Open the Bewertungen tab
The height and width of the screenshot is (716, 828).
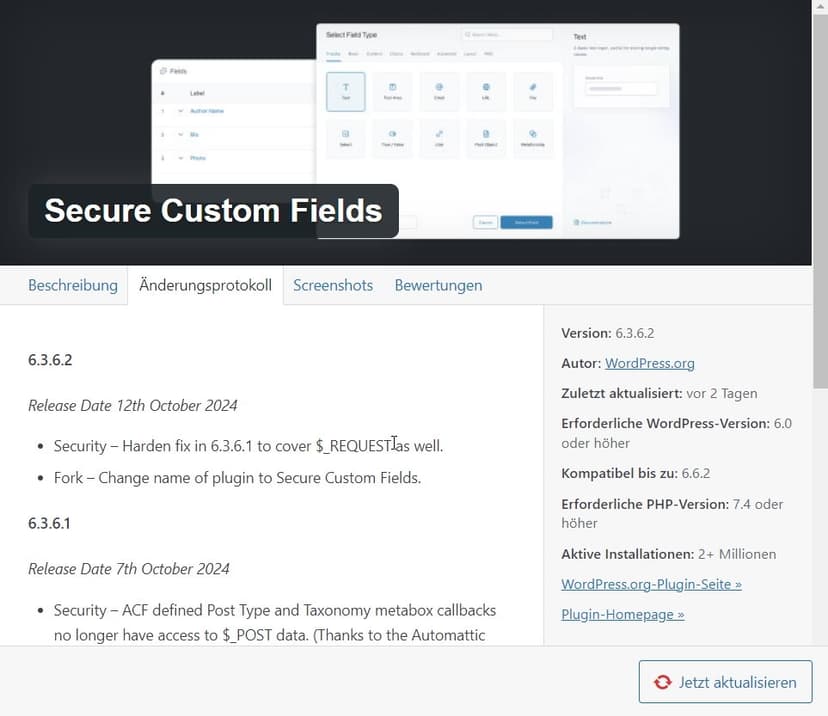(438, 285)
